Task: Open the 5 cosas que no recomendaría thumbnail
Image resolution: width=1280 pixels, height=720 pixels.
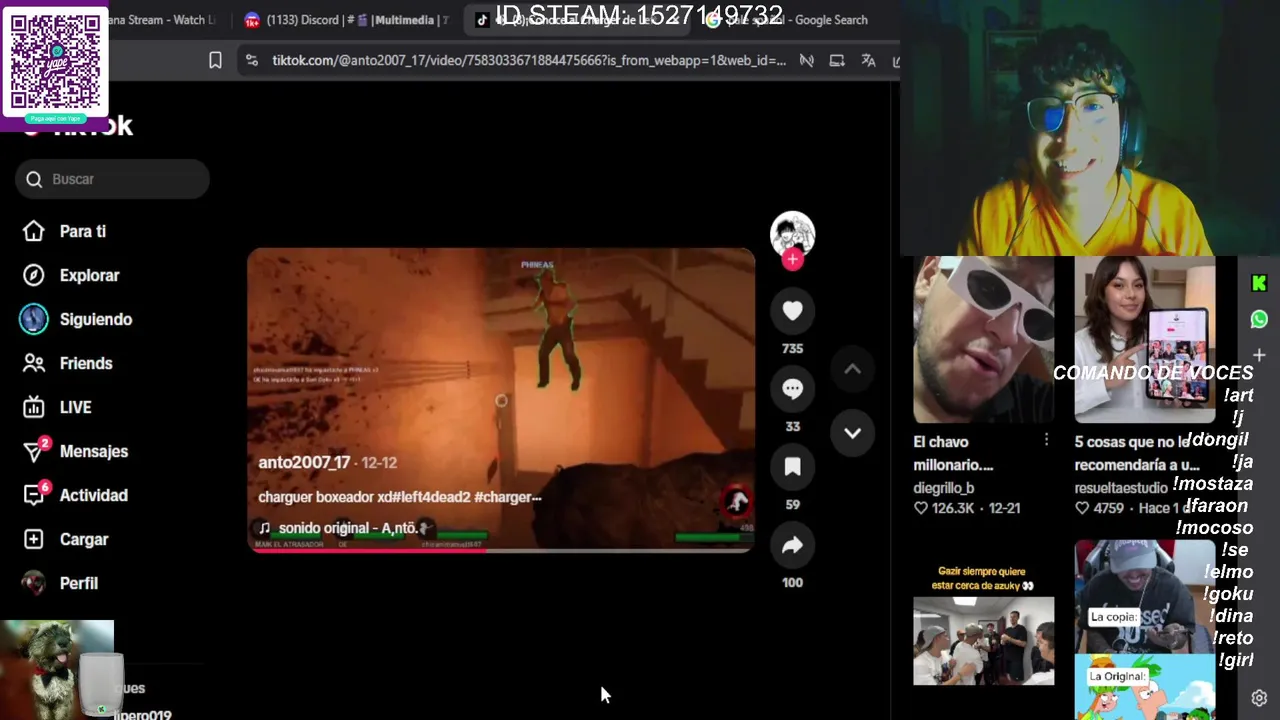Action: (1145, 340)
